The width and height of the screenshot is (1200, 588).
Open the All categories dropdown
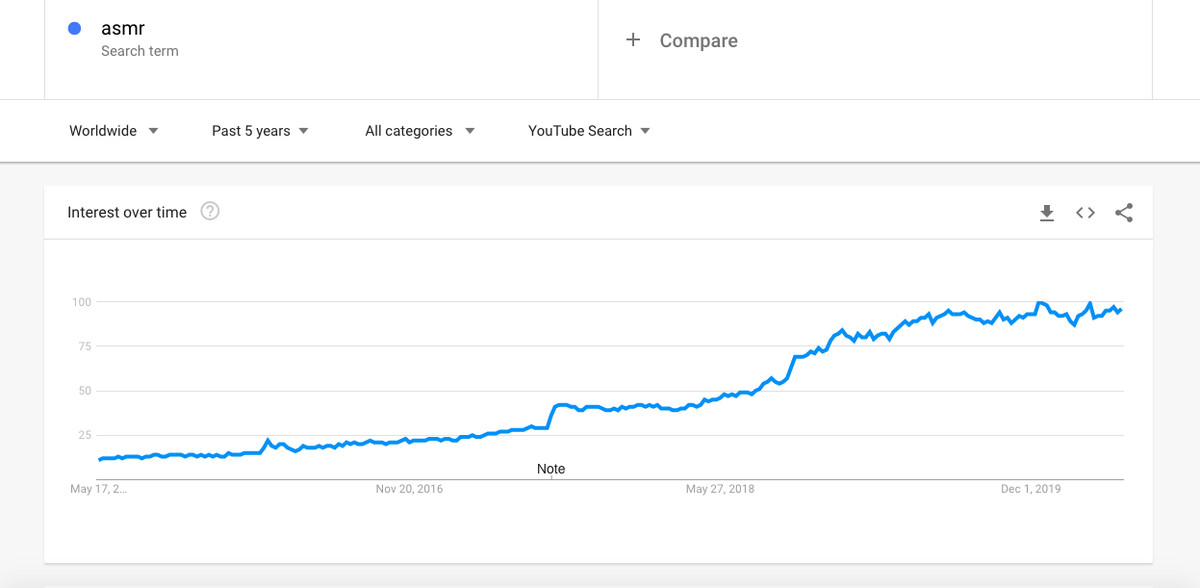pyautogui.click(x=419, y=131)
